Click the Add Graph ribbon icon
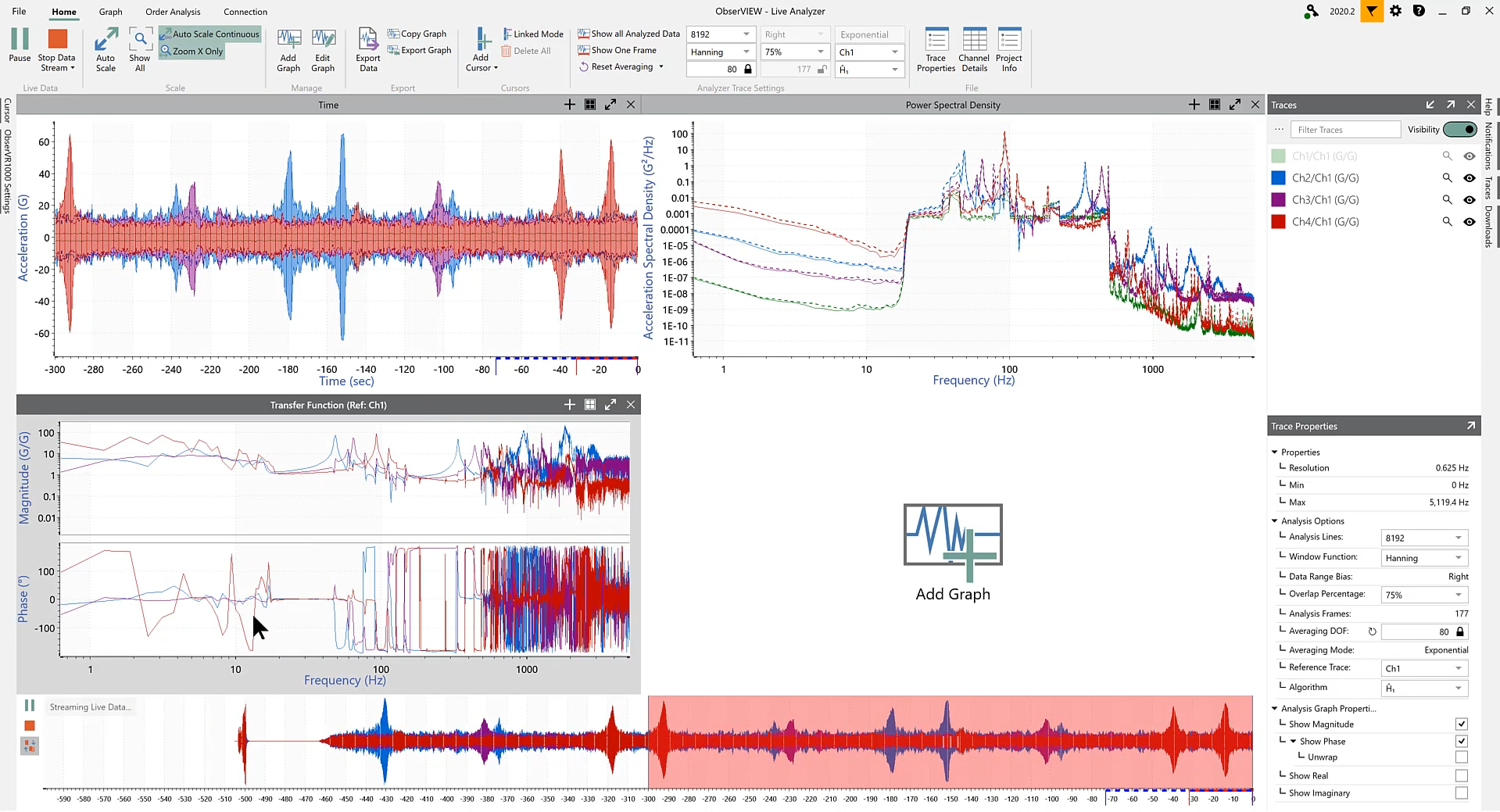1500x812 pixels. click(x=288, y=48)
